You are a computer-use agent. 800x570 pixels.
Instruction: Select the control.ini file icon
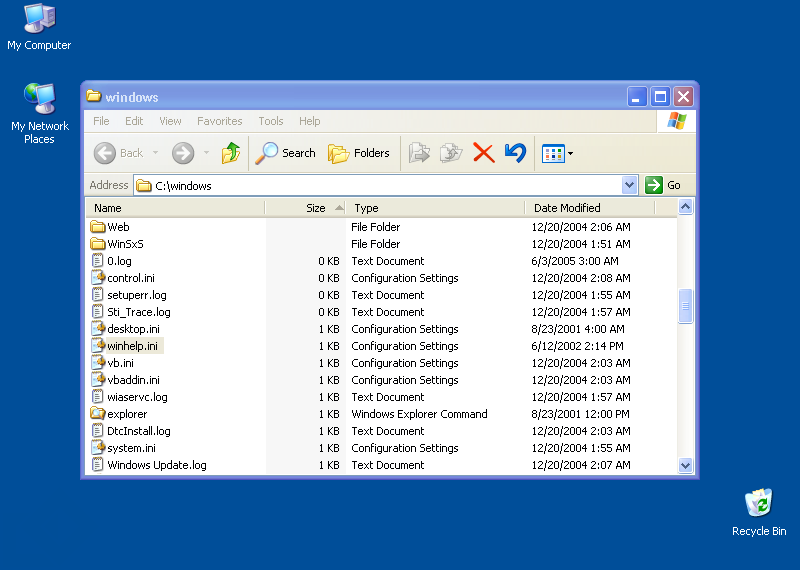[x=97, y=278]
